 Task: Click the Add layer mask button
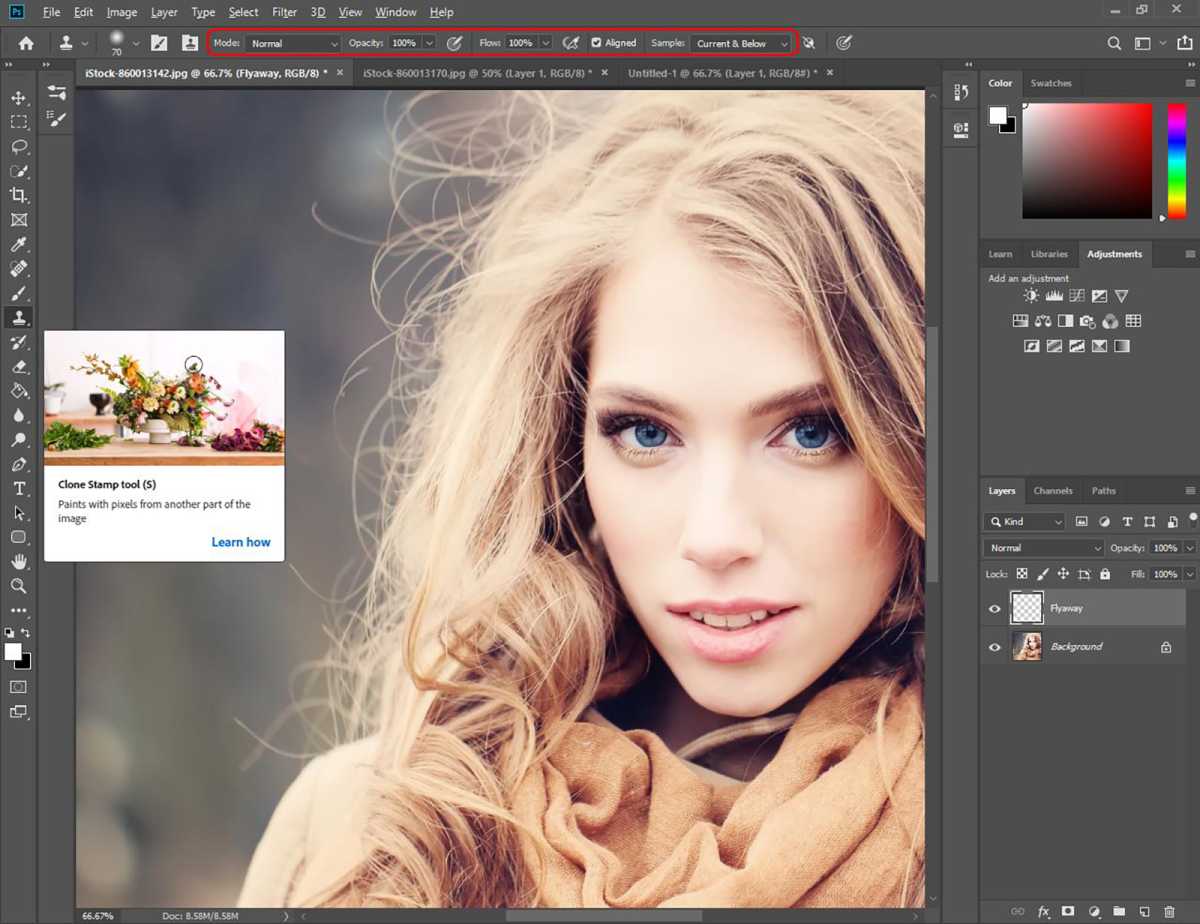(1068, 911)
